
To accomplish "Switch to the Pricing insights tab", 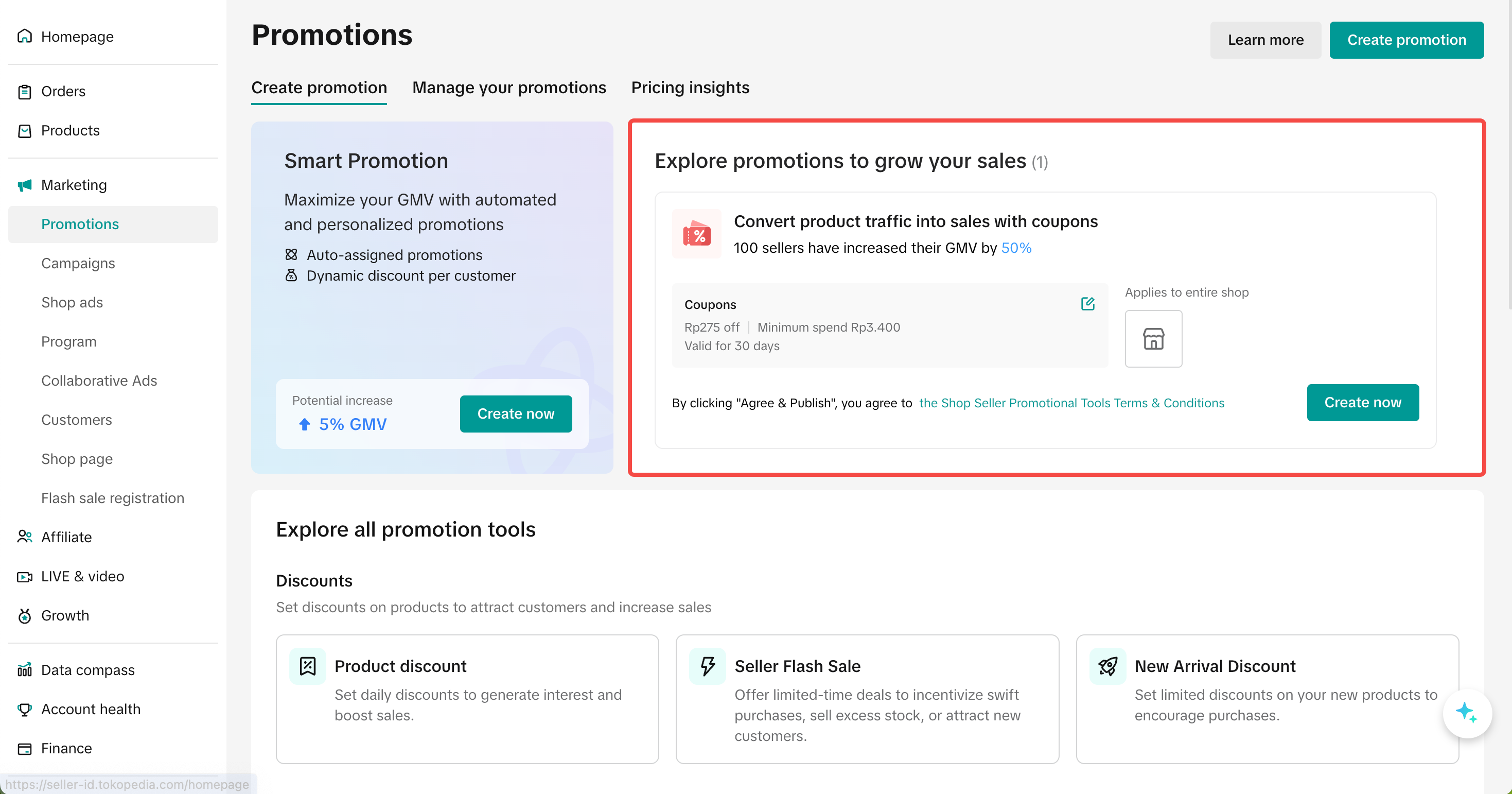I will tap(690, 88).
